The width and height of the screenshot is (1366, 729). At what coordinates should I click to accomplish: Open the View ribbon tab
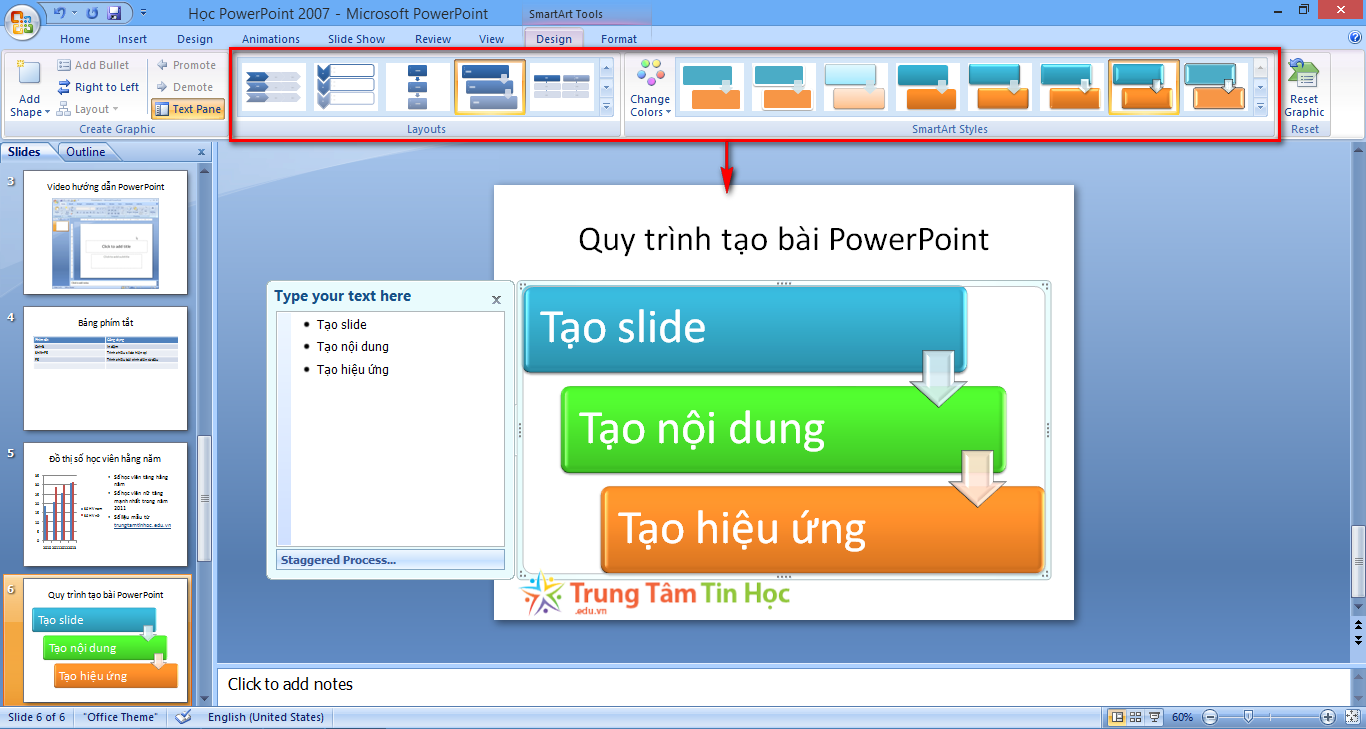pos(492,39)
